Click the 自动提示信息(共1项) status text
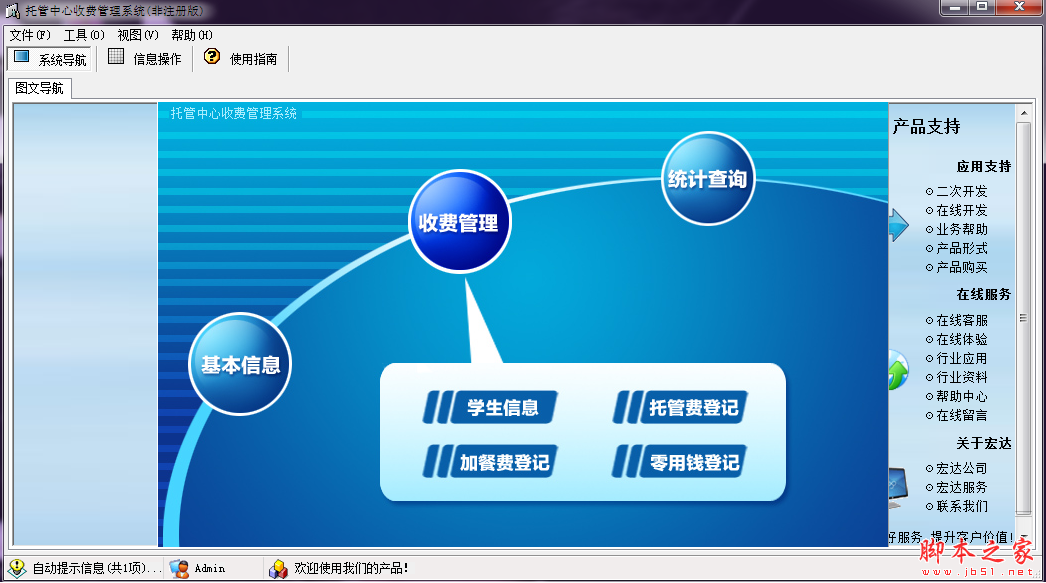1046x583 pixels. click(97, 568)
